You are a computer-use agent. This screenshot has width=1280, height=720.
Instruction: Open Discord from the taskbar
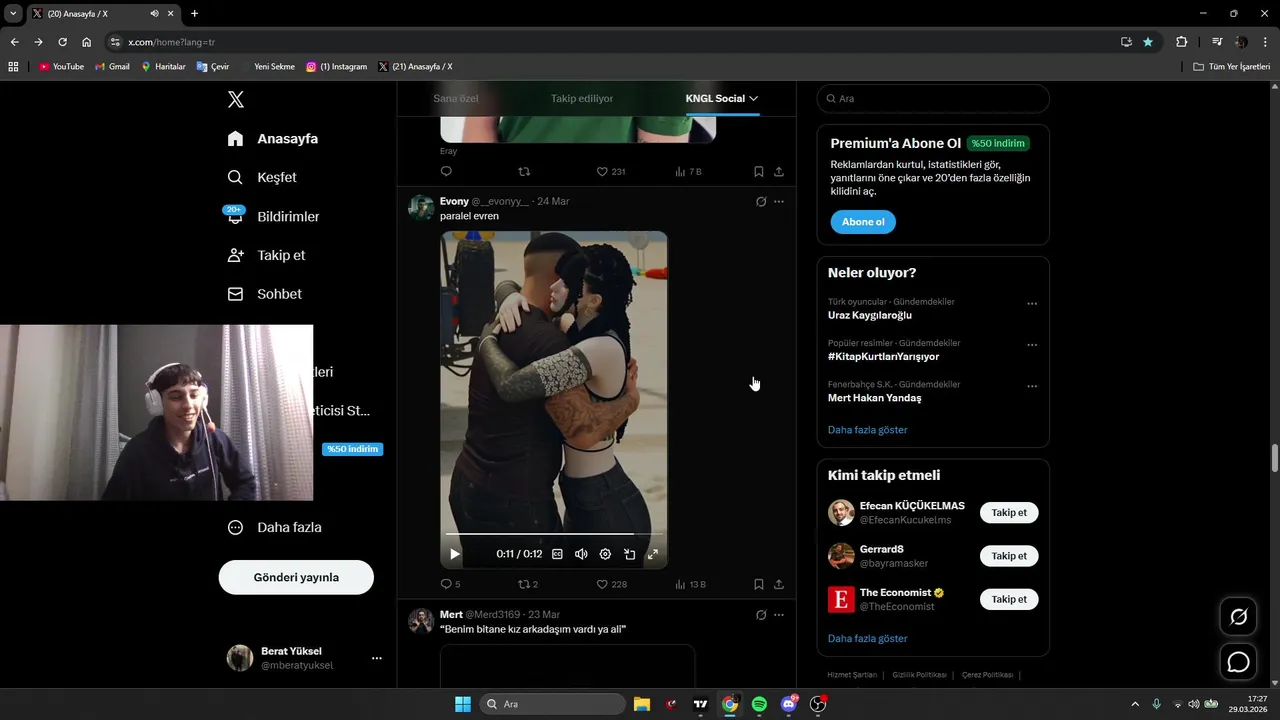point(789,704)
